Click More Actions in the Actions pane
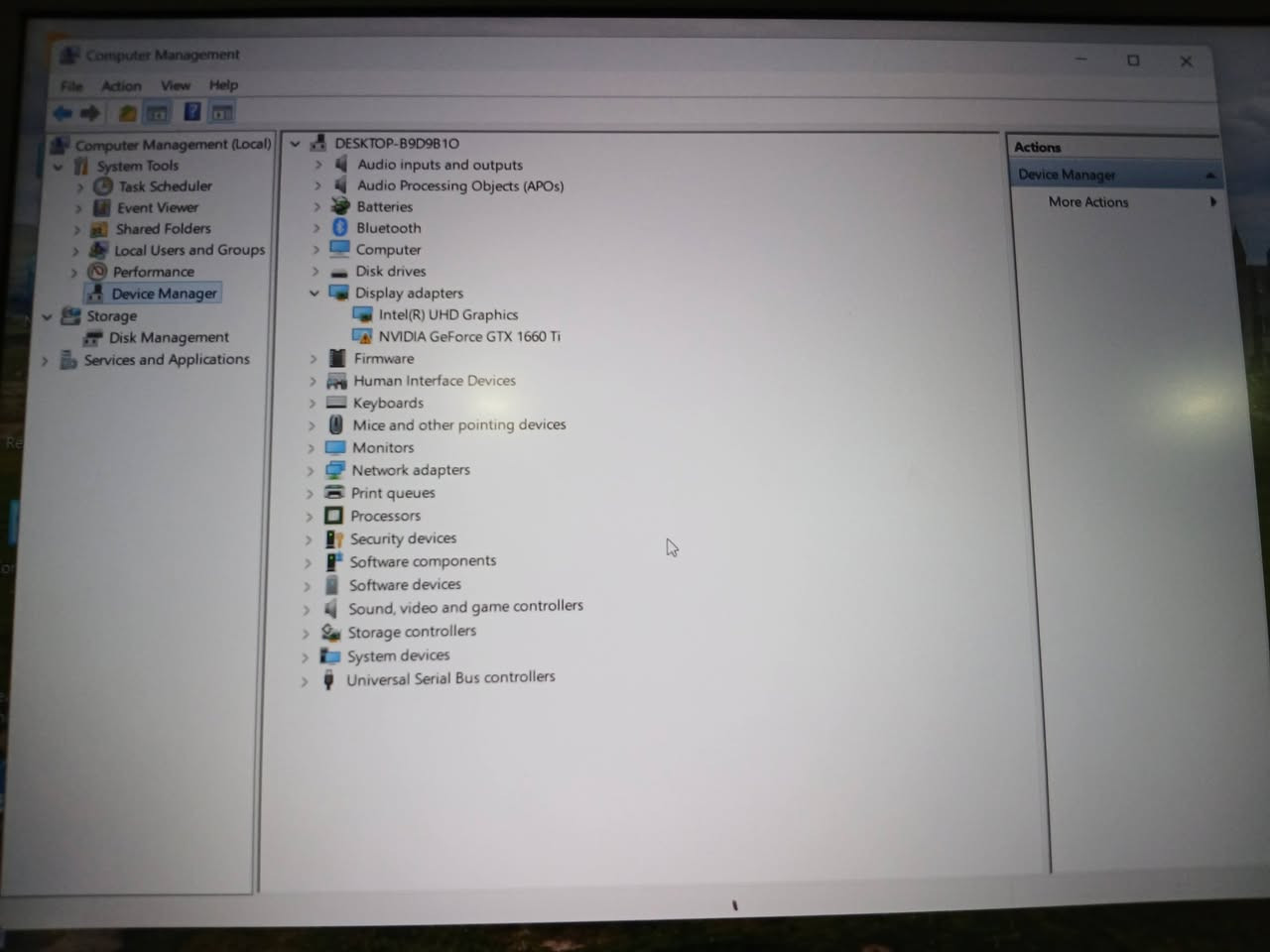This screenshot has width=1270, height=952. (1087, 201)
